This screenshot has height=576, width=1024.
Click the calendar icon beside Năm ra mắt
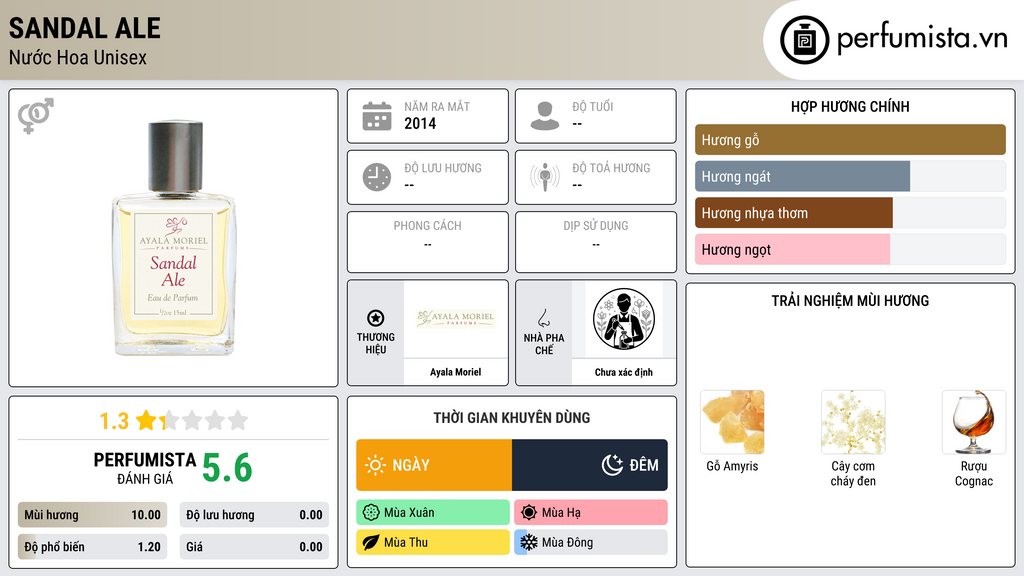(x=377, y=116)
